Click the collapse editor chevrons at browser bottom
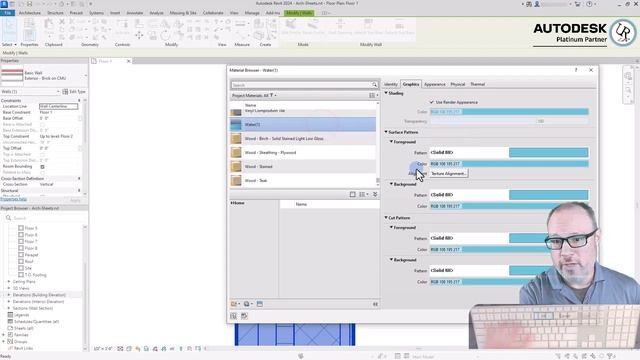 tap(375, 304)
